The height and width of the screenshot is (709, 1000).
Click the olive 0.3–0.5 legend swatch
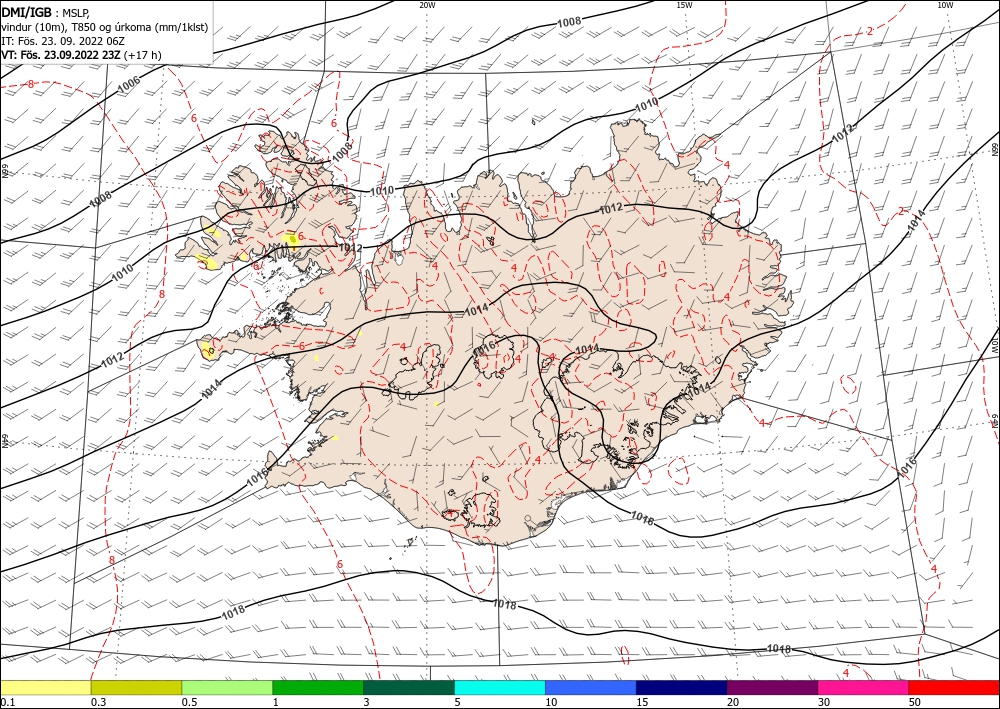click(136, 687)
